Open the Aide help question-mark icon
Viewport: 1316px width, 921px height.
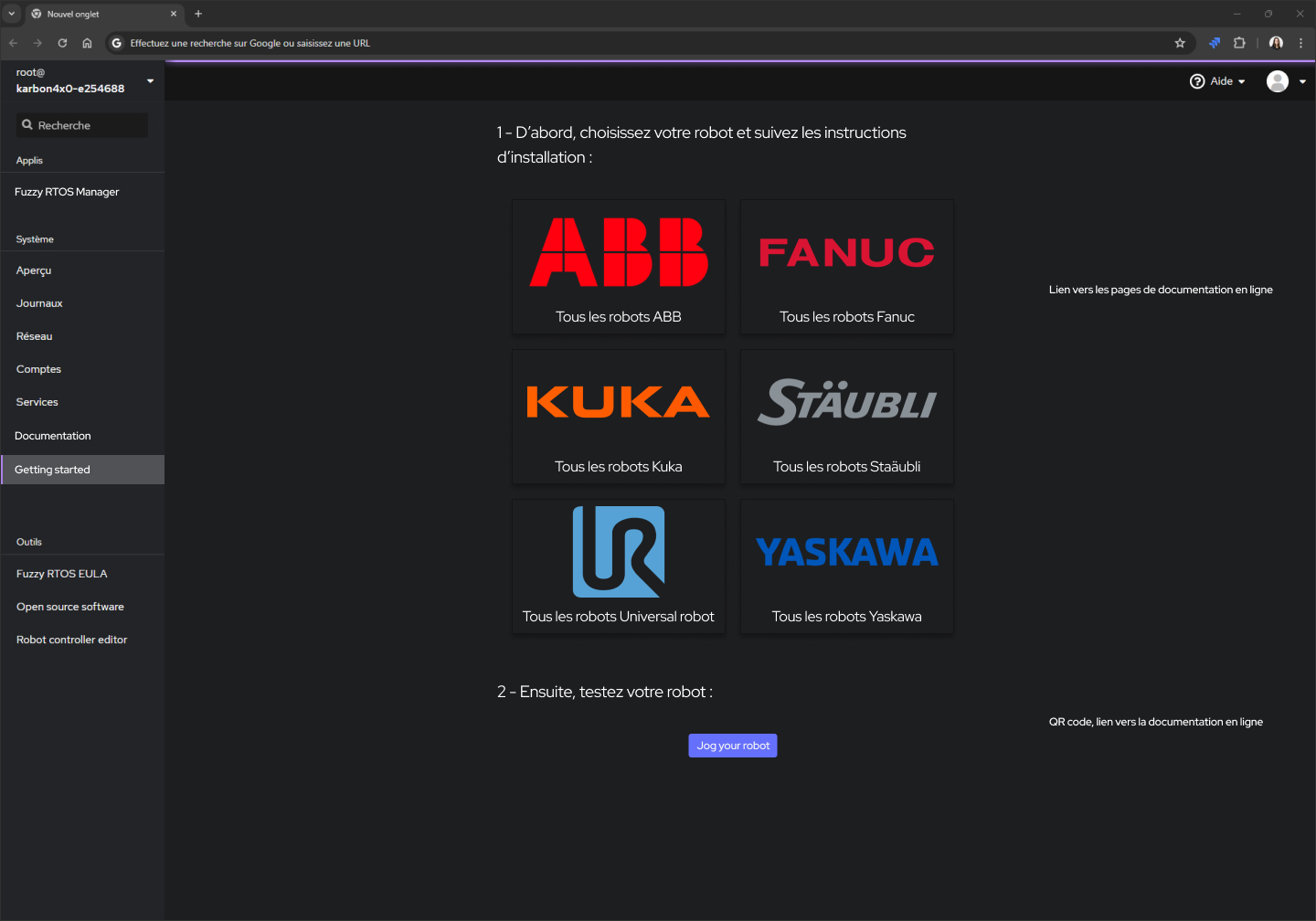click(1197, 81)
